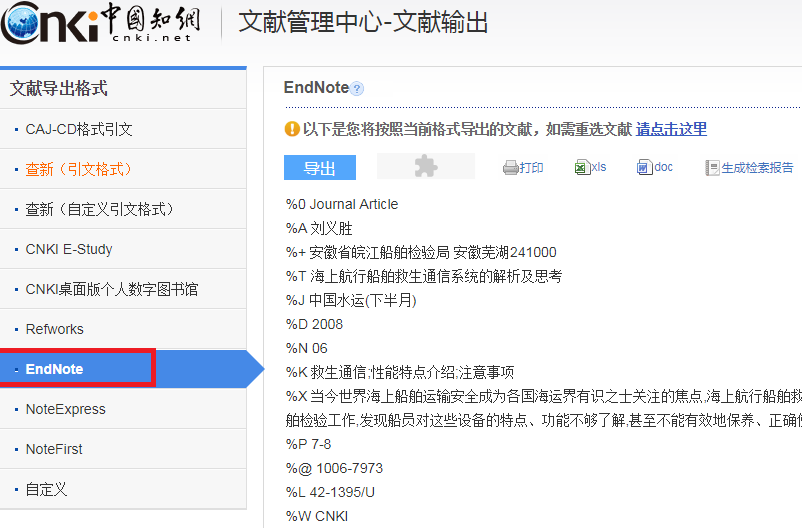Click the author line '%A 刘义胜'
Viewport: 802px width, 528px height.
(319, 228)
